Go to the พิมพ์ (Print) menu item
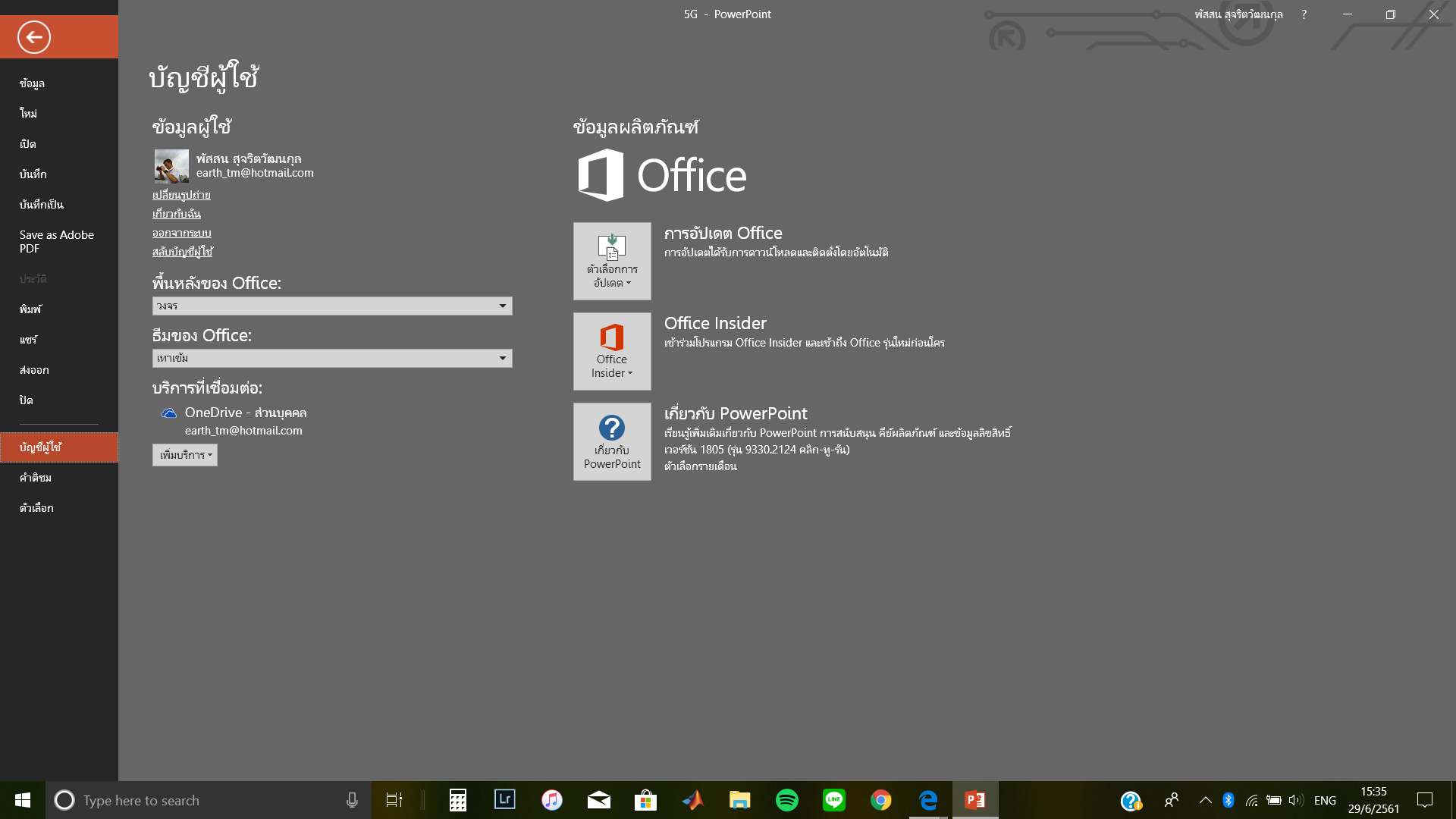Viewport: 1456px width, 819px height. point(30,309)
